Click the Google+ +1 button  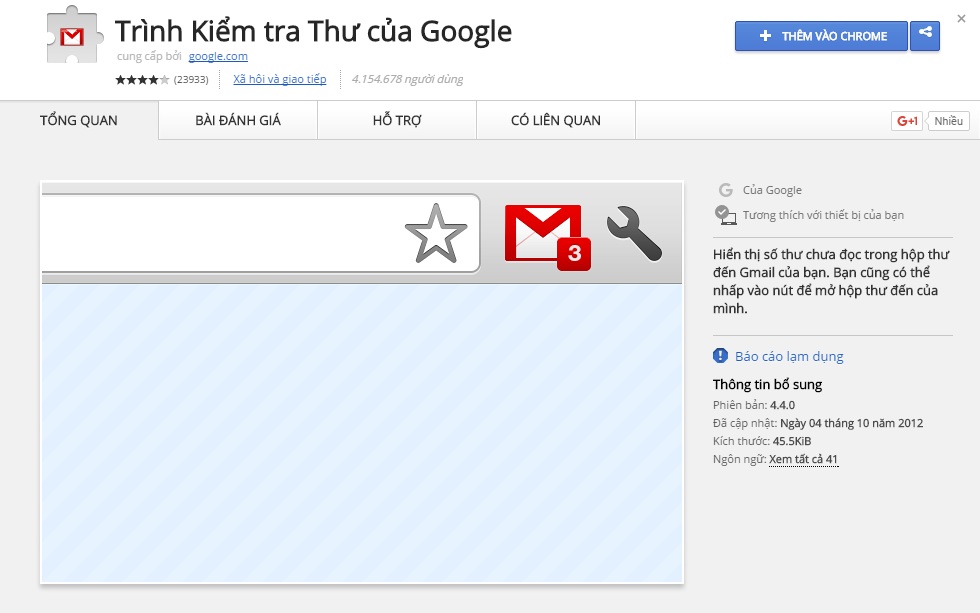click(x=907, y=121)
